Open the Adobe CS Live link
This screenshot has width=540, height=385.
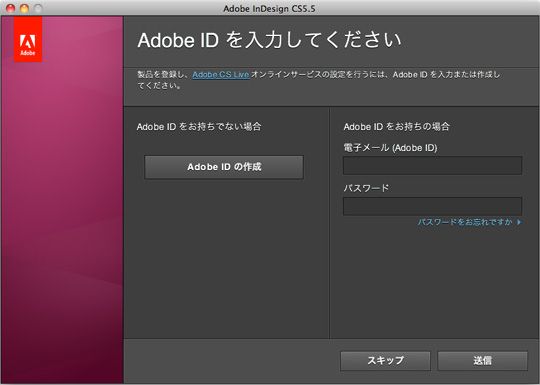click(221, 74)
